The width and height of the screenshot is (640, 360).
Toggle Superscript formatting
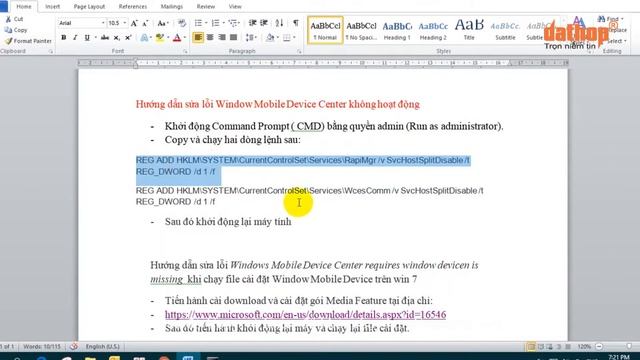click(128, 38)
